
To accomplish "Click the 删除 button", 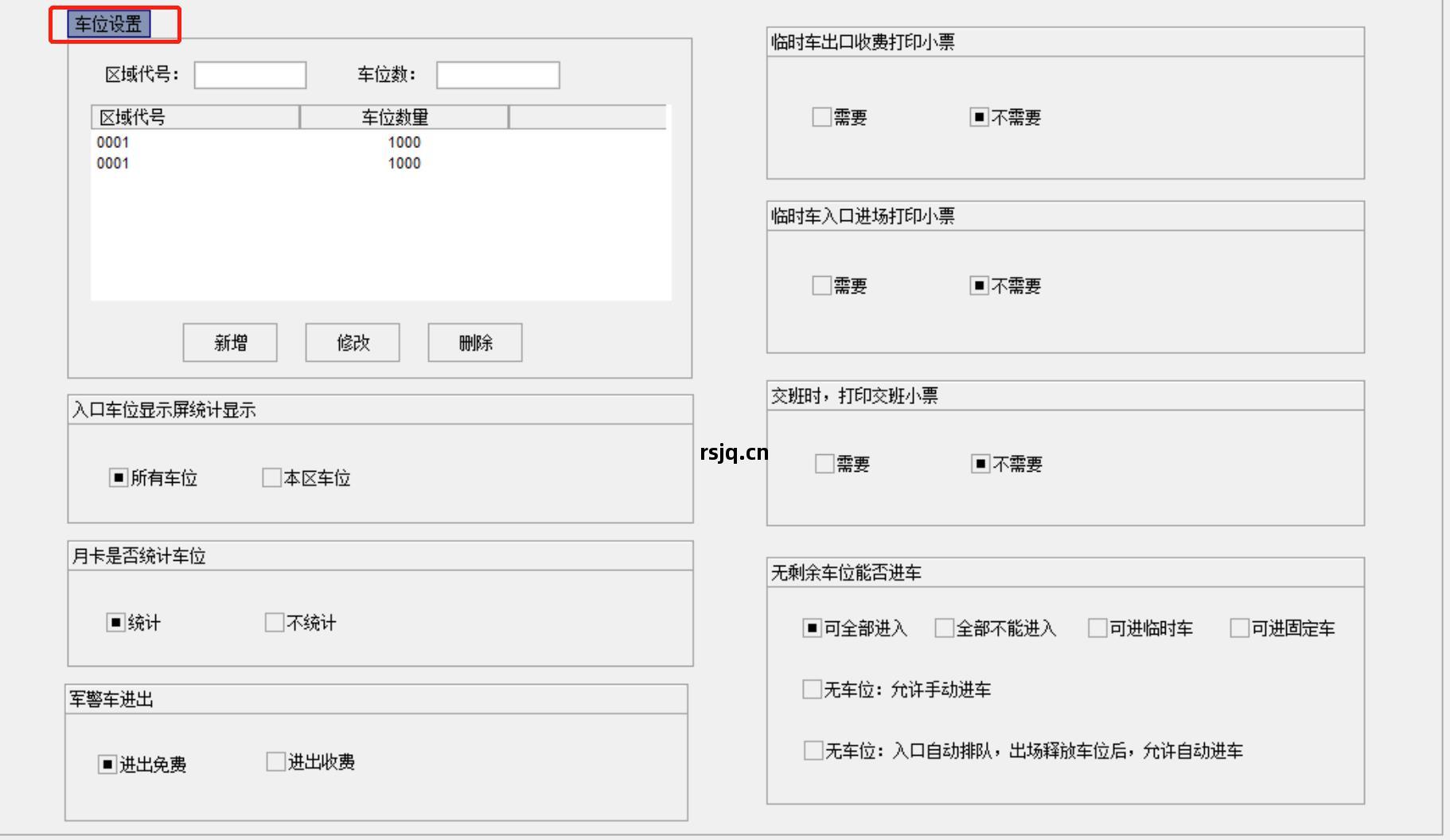I will (474, 342).
